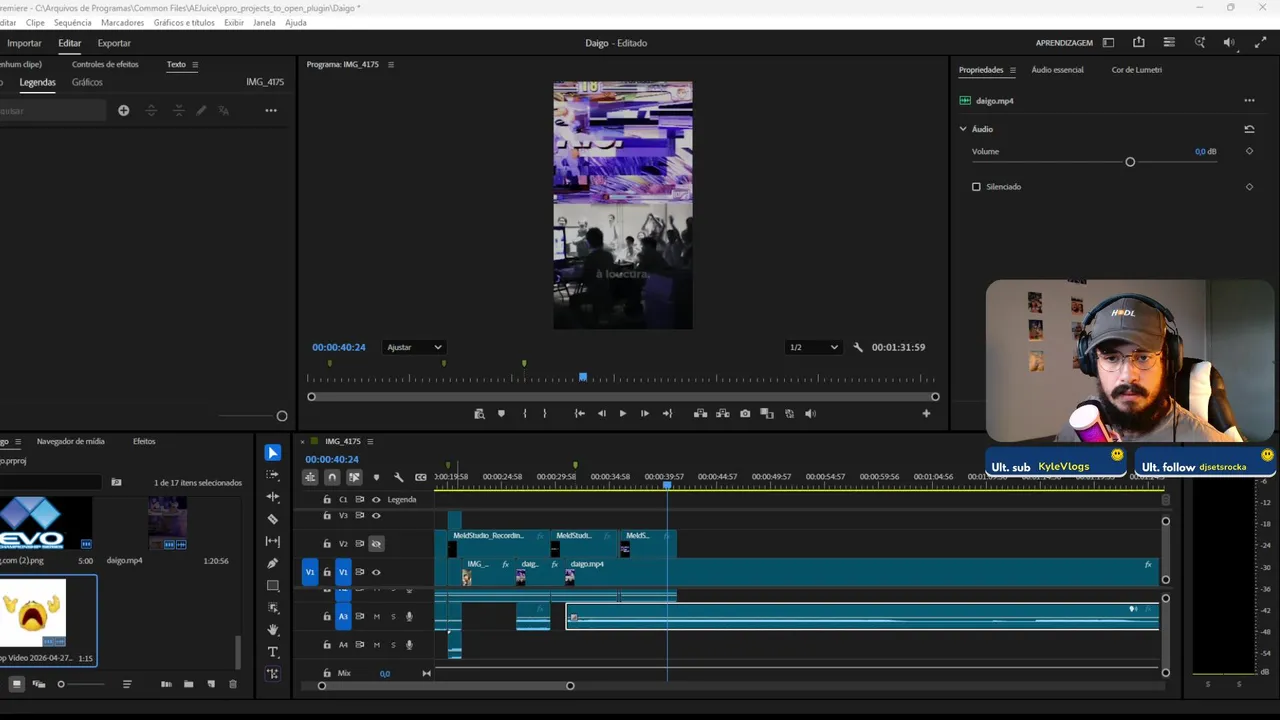Open the IMG_4175 timeline panel menu

[x=370, y=441]
